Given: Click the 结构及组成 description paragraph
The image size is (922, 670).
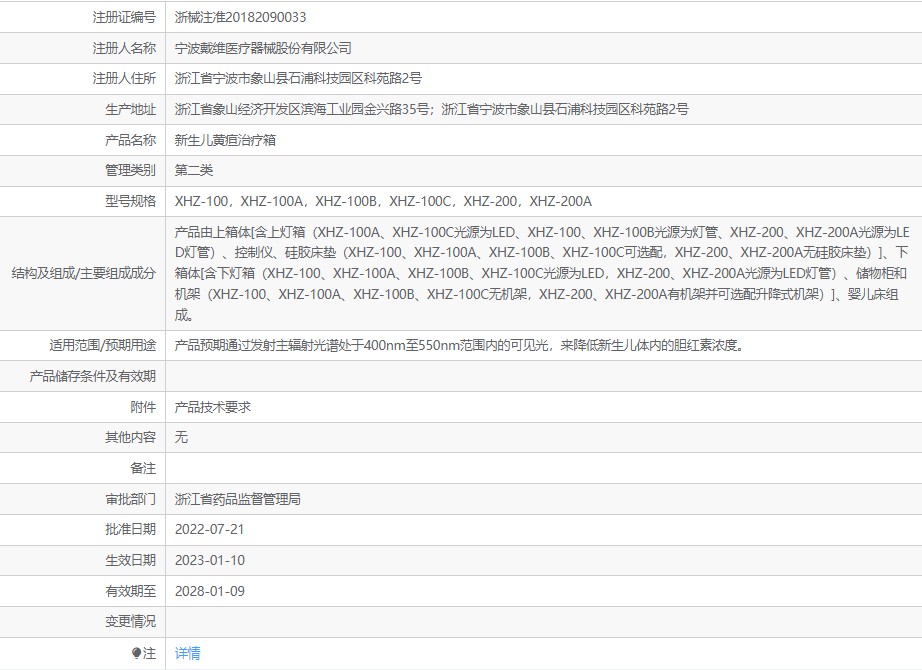Looking at the screenshot, I should click(x=542, y=274).
